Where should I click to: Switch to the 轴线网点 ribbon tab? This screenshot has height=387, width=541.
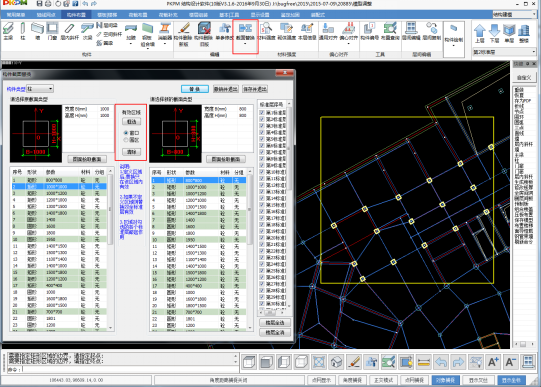click(x=46, y=14)
